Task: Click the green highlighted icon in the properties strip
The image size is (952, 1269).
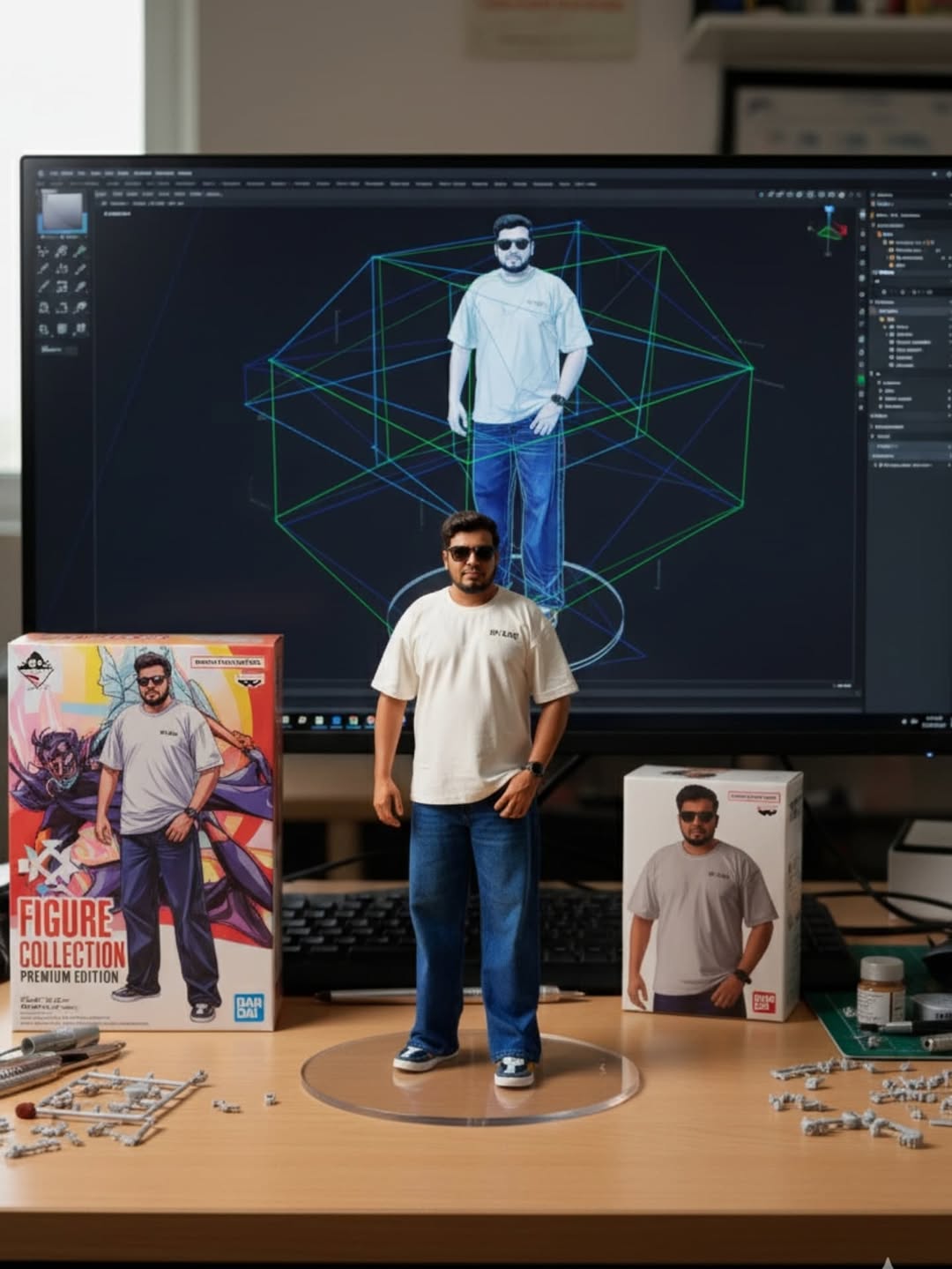Action: 861,380
